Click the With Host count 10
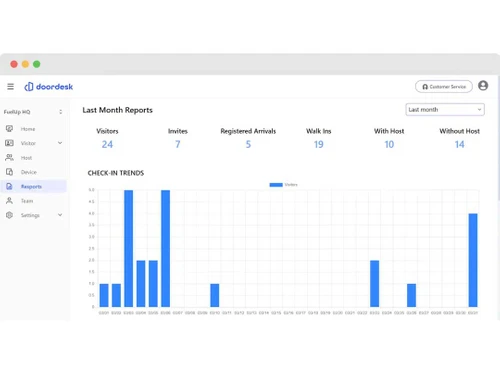Image resolution: width=500 pixels, height=375 pixels. (389, 144)
